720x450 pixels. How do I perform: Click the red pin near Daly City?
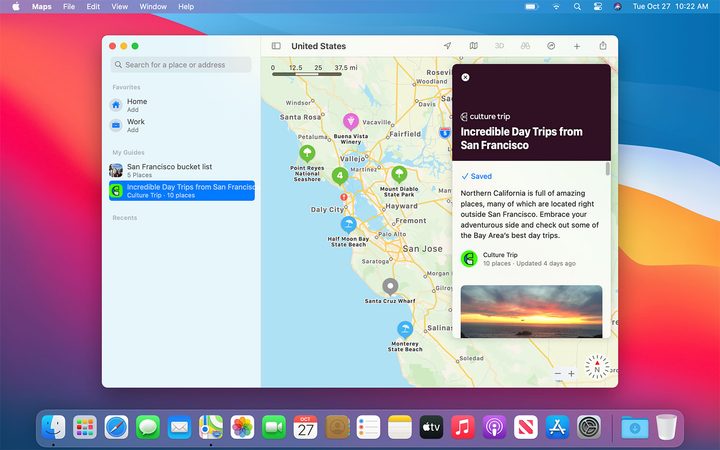tap(343, 197)
